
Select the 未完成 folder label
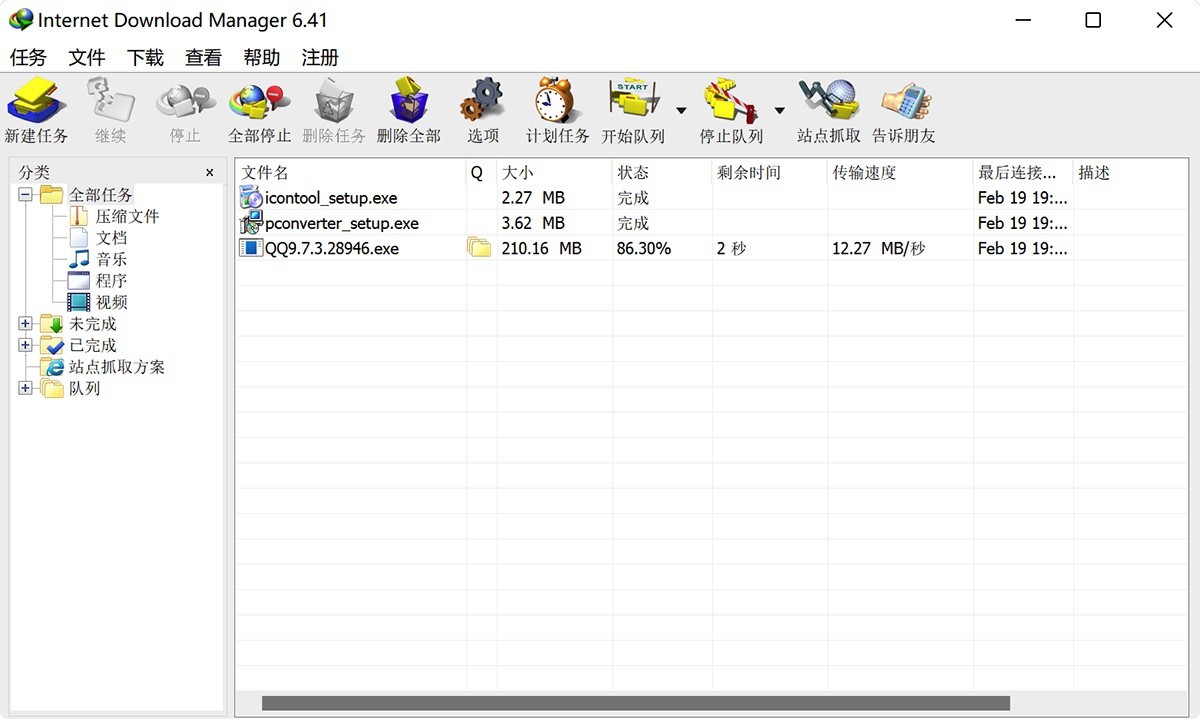click(93, 324)
